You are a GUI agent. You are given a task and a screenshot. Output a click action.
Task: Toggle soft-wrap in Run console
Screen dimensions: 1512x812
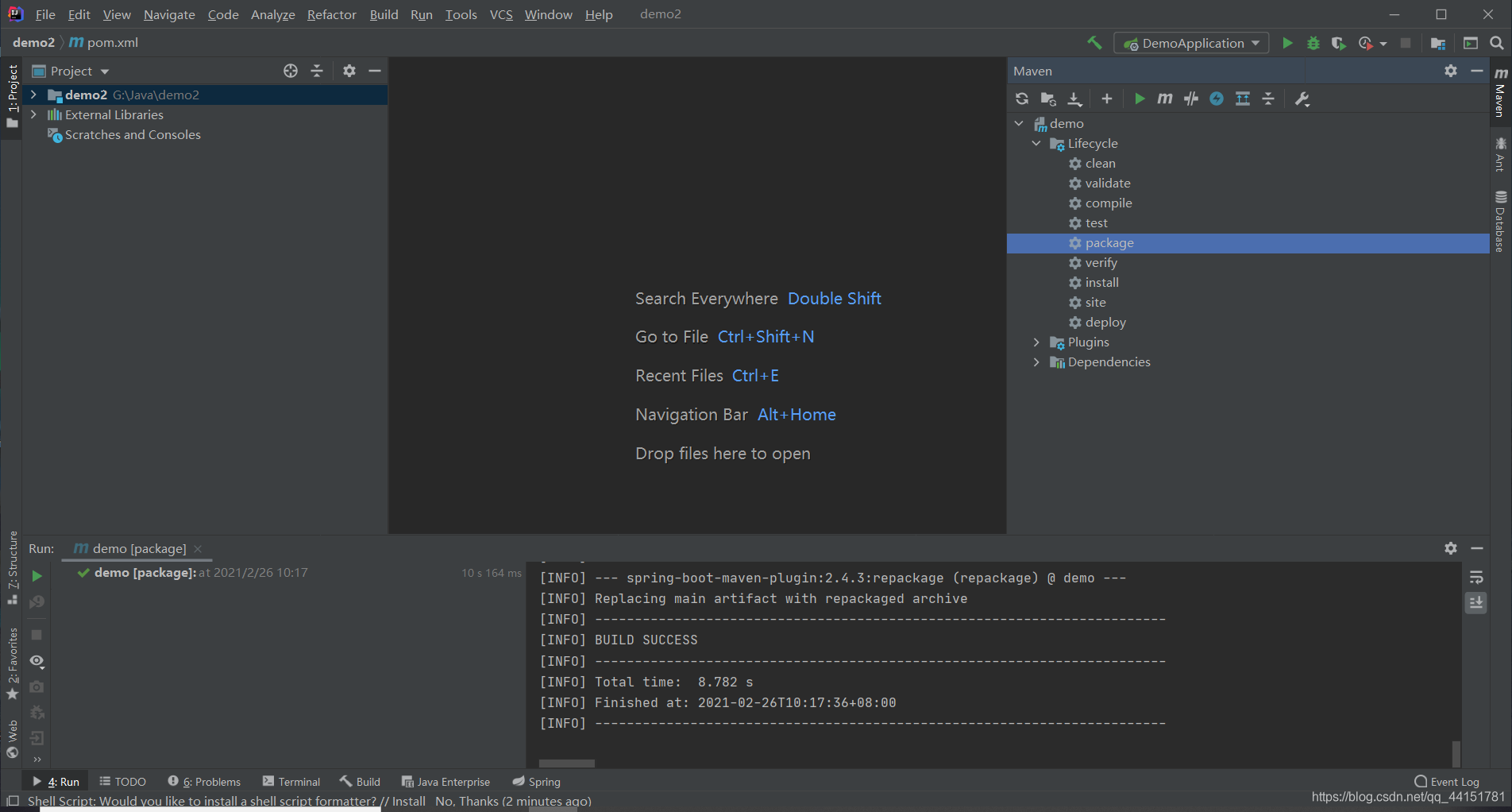(x=1476, y=577)
